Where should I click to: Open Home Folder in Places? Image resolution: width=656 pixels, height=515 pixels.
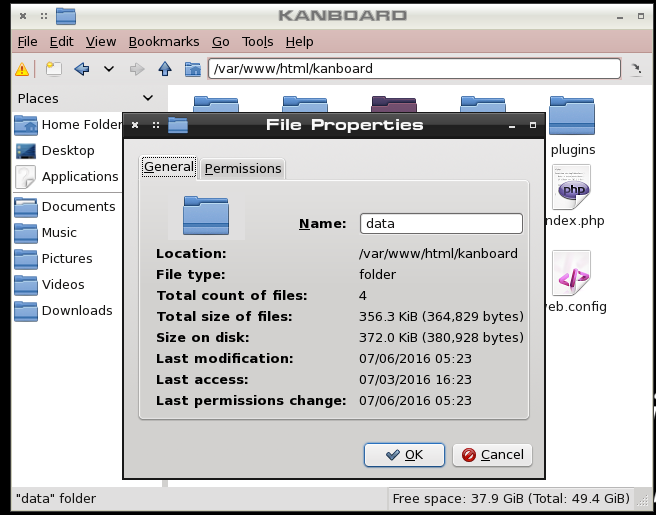(x=68, y=125)
